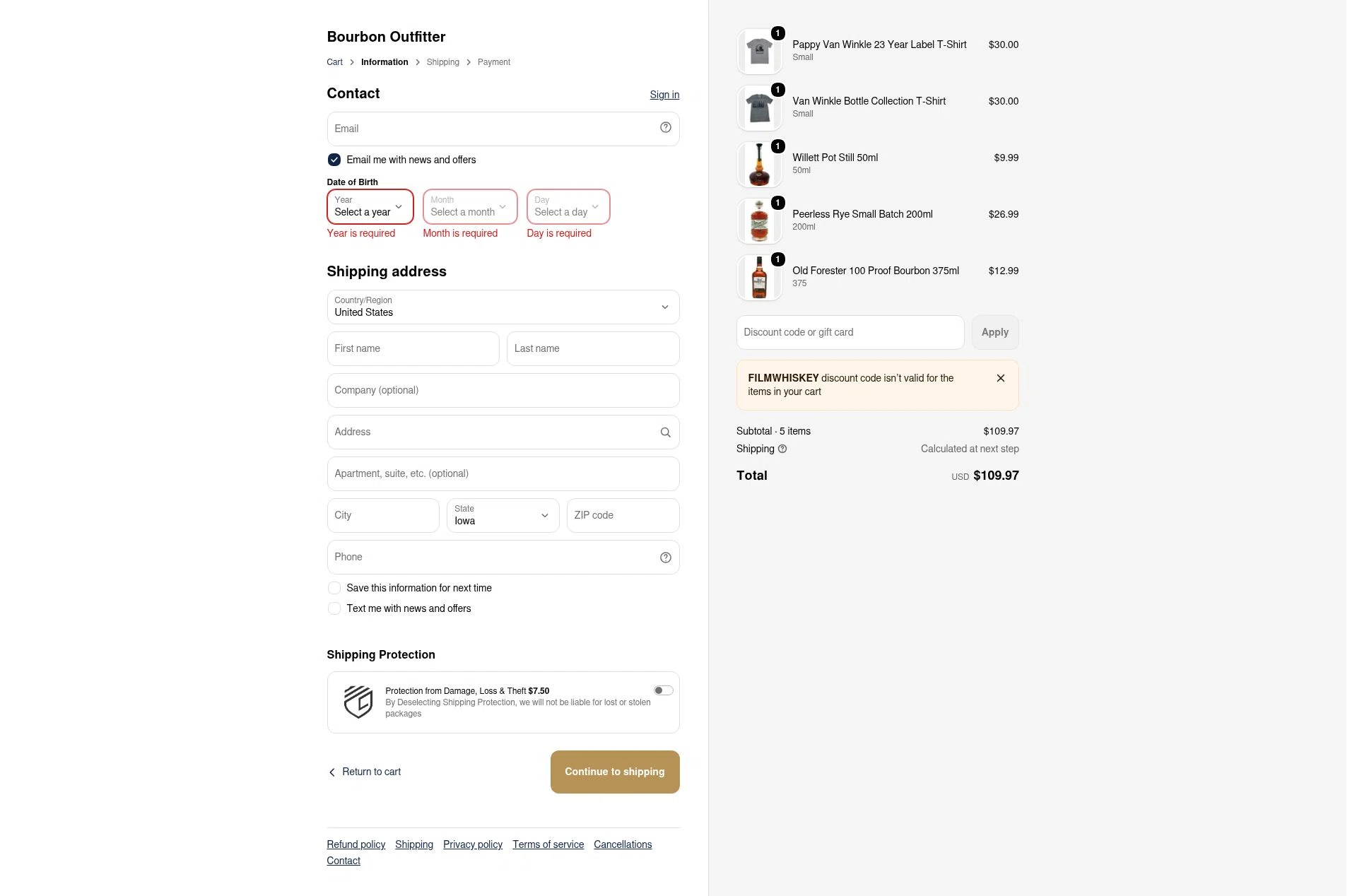
Task: Open the State dropdown showing Iowa
Action: pyautogui.click(x=503, y=515)
